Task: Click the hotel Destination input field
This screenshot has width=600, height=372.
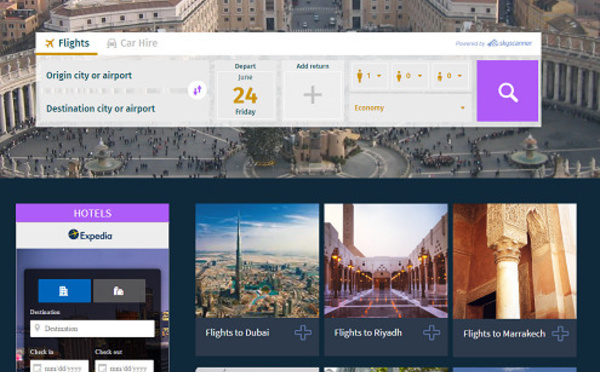Action: (x=92, y=328)
